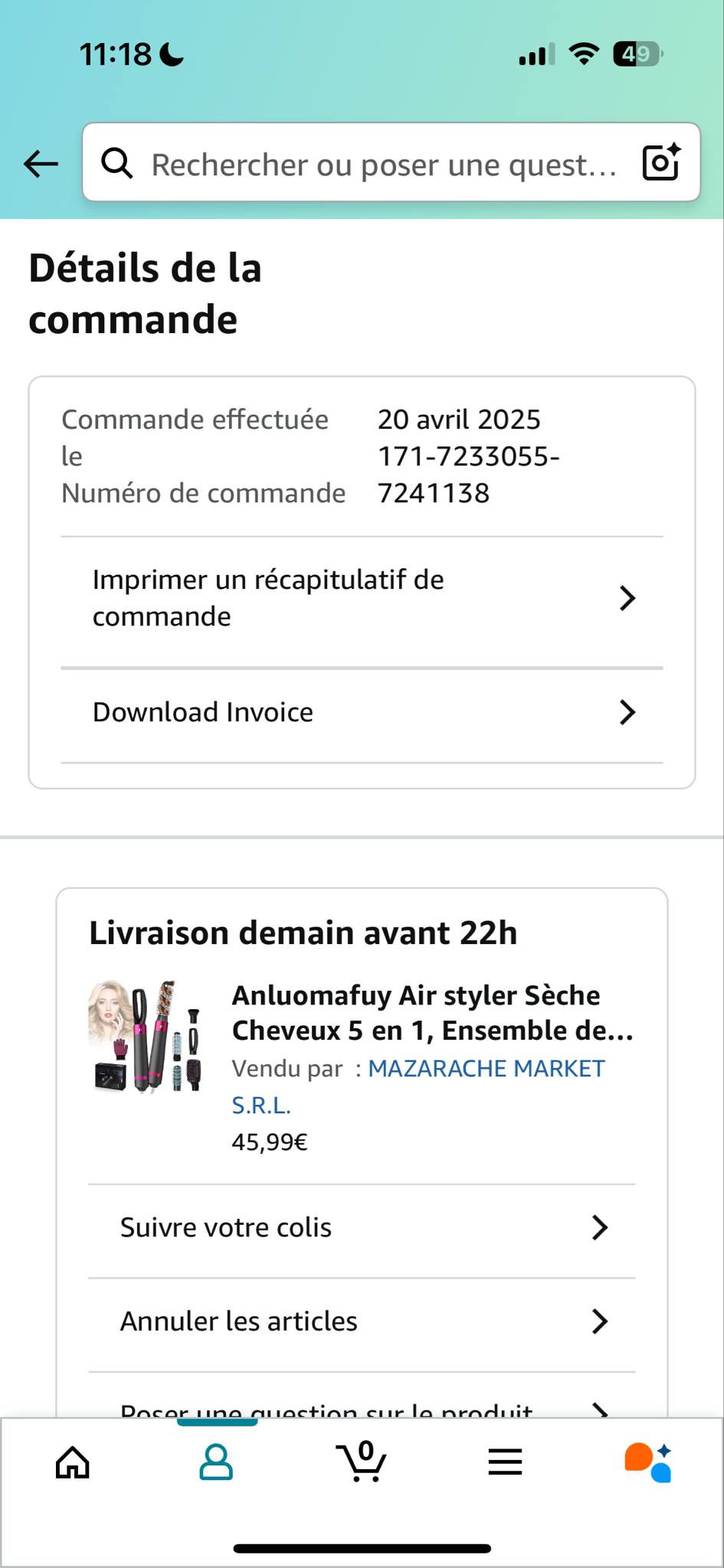Viewport: 724px width, 1568px height.
Task: Expand chevron next to Imprimer un récapitulatif
Action: (x=627, y=598)
